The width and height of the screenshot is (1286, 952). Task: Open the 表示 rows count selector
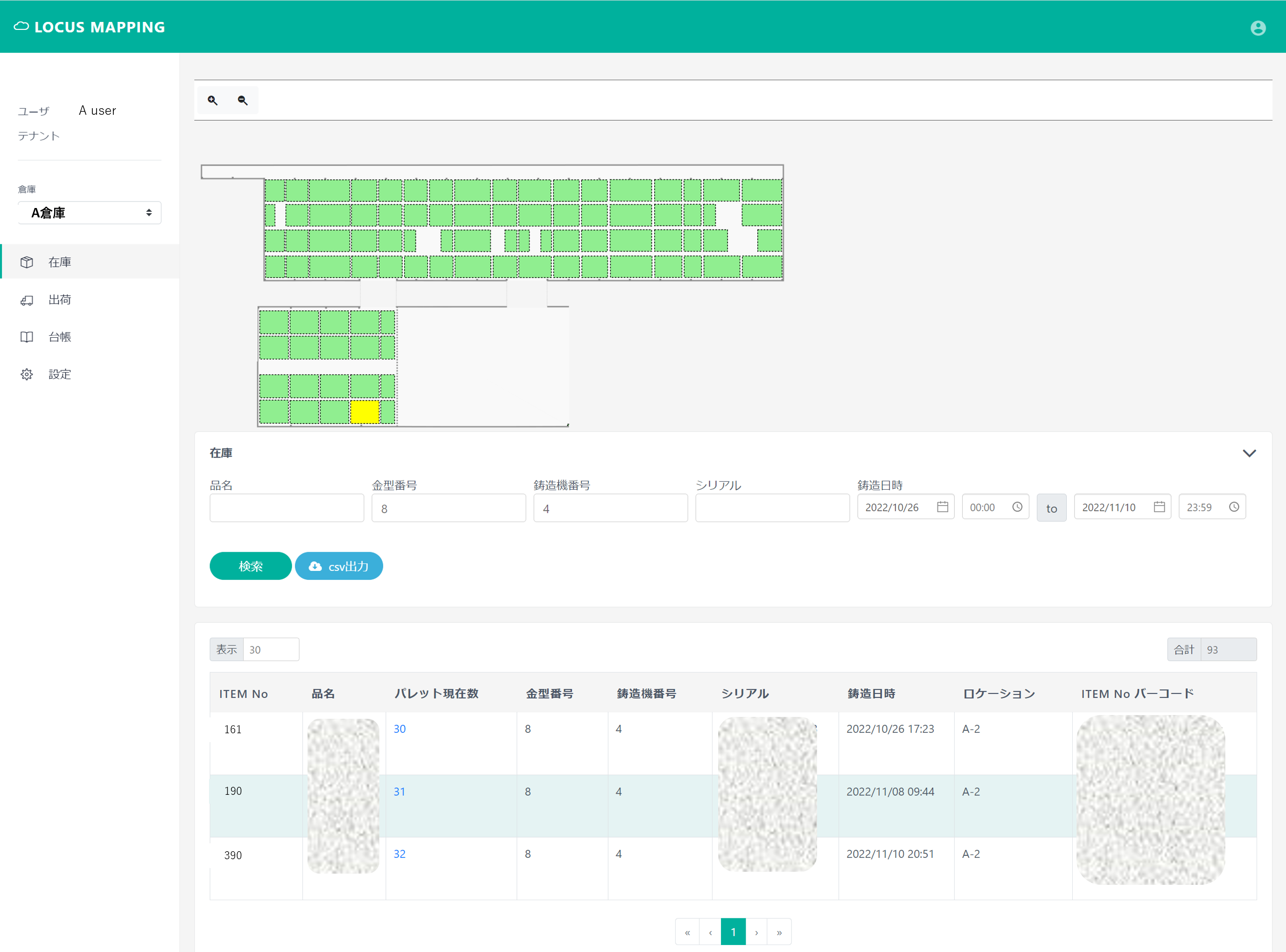point(270,649)
